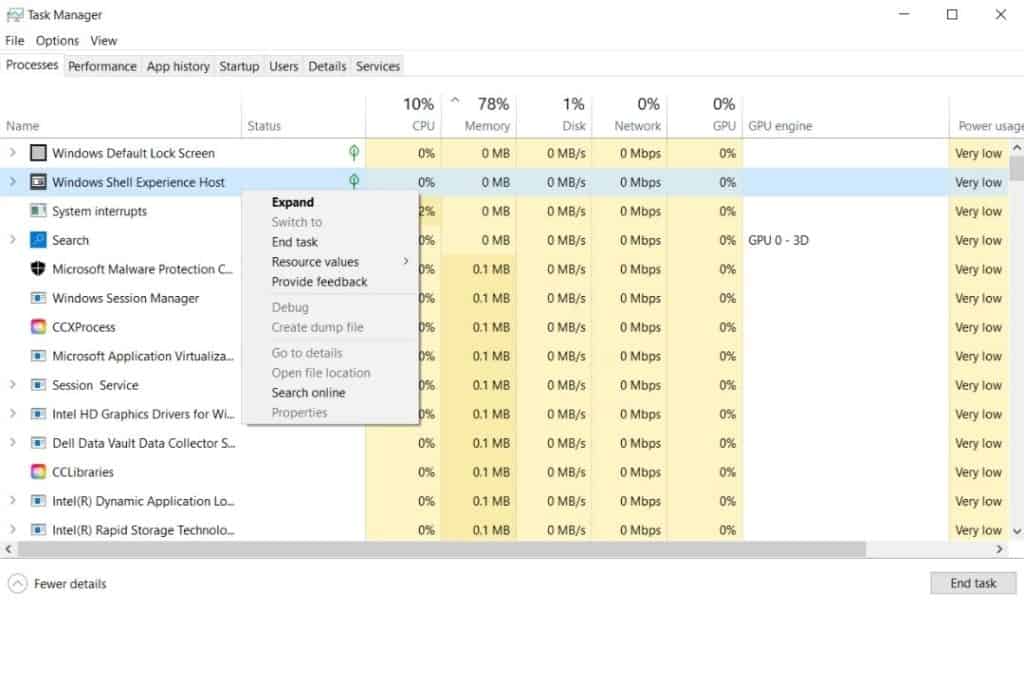Viewport: 1024px width, 683px height.
Task: Click the Microsoft Malware Protection shield icon
Action: click(39, 268)
